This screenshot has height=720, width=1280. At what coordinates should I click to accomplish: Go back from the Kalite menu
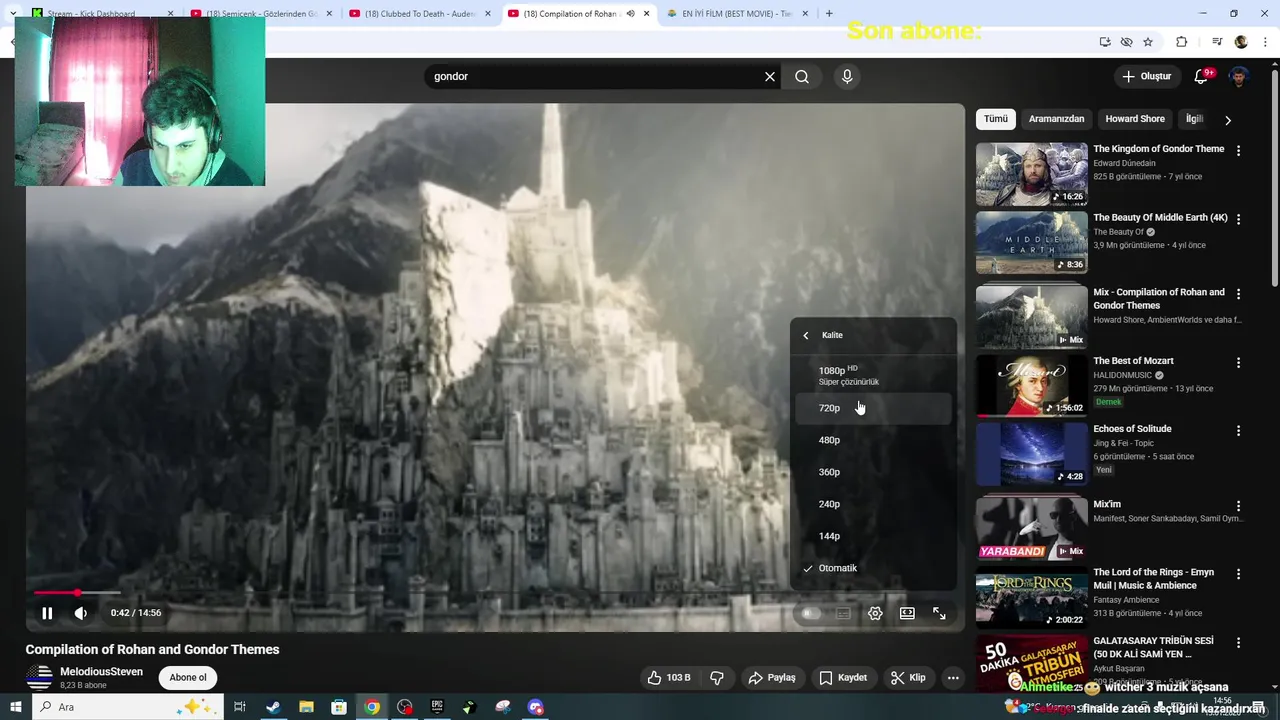(x=806, y=335)
